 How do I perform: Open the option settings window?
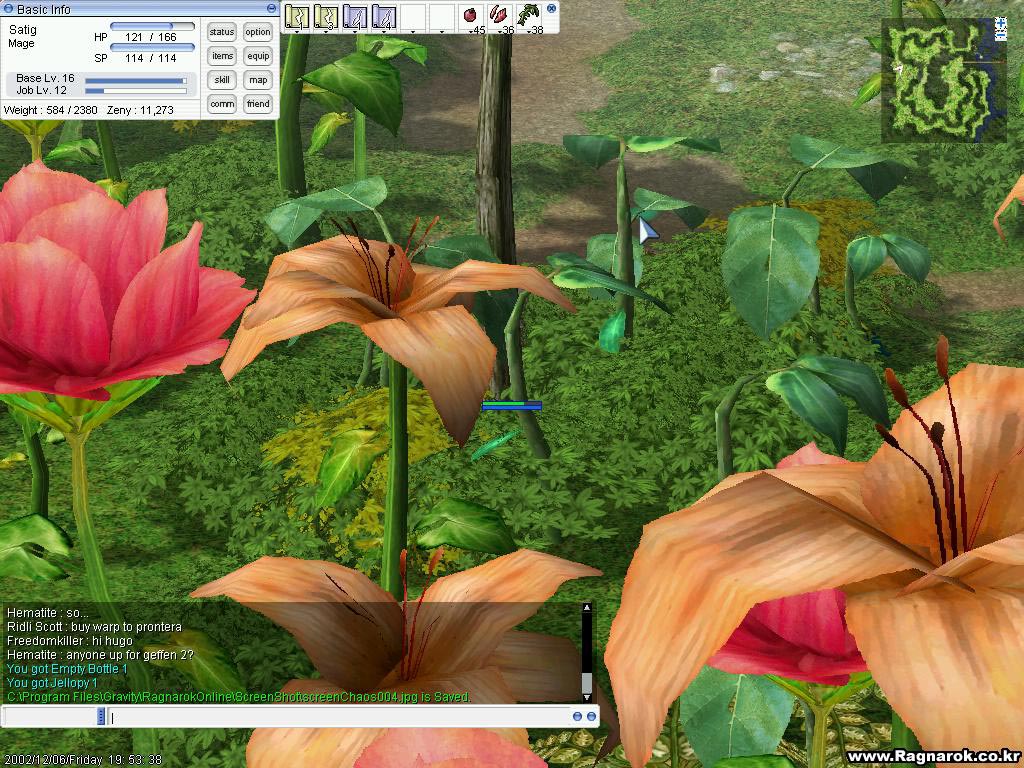258,32
